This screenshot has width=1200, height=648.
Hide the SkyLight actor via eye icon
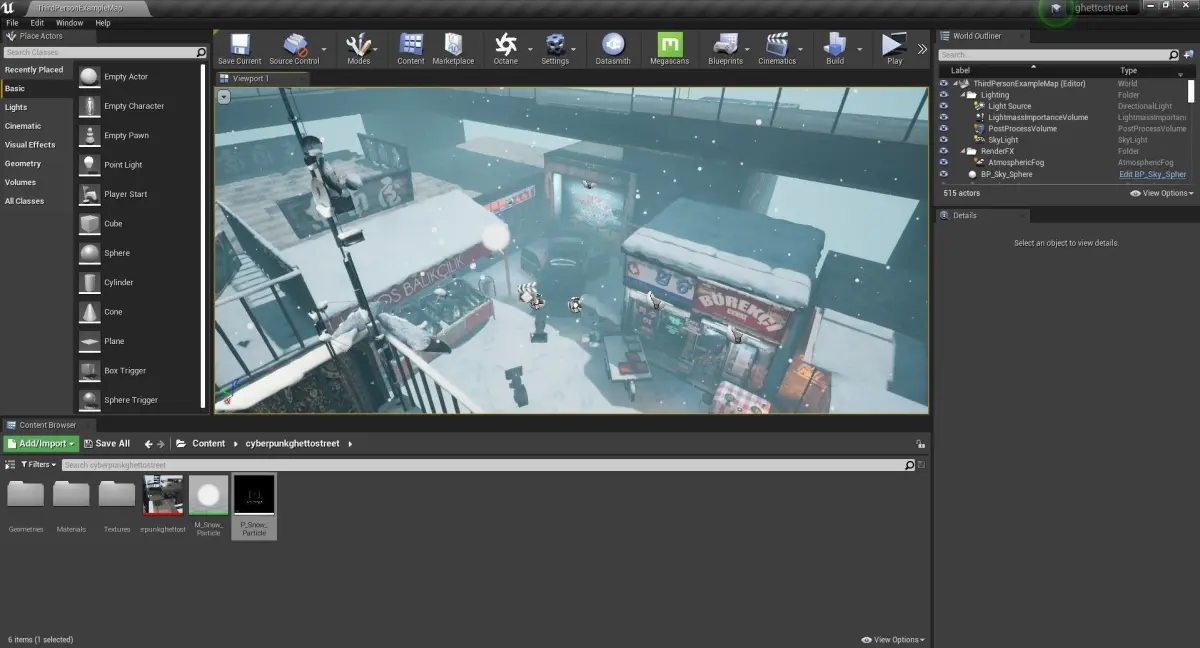(x=943, y=140)
